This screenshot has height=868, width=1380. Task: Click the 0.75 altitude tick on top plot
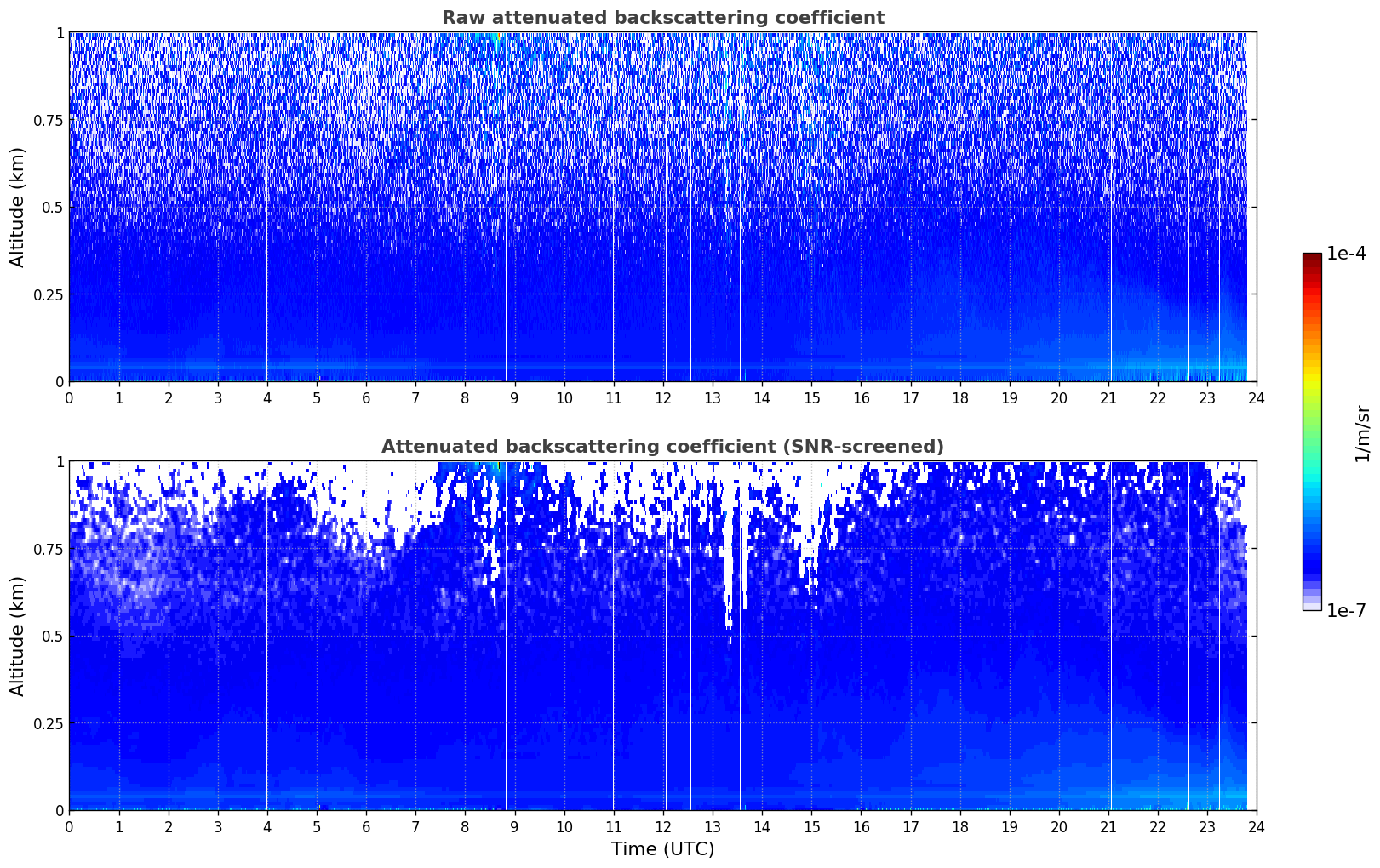(x=49, y=120)
